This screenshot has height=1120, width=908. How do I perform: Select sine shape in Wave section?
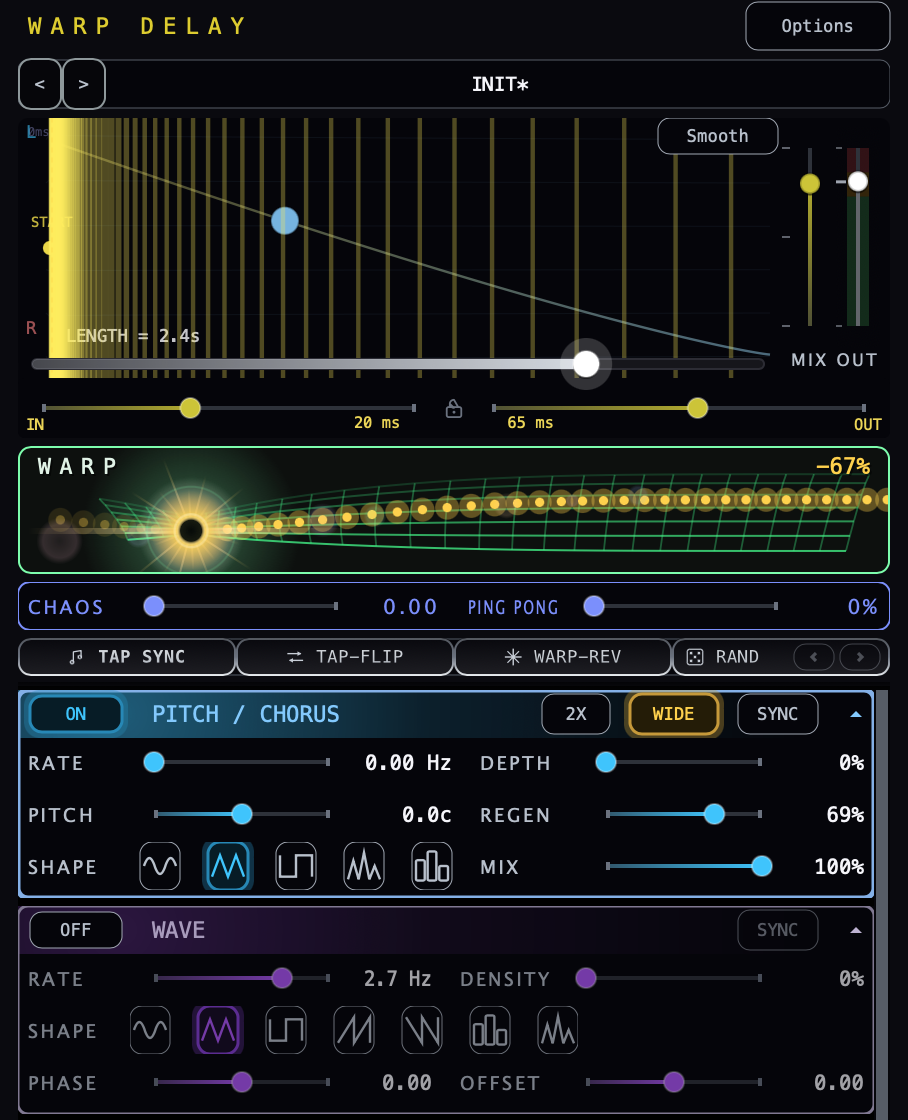[x=150, y=1030]
